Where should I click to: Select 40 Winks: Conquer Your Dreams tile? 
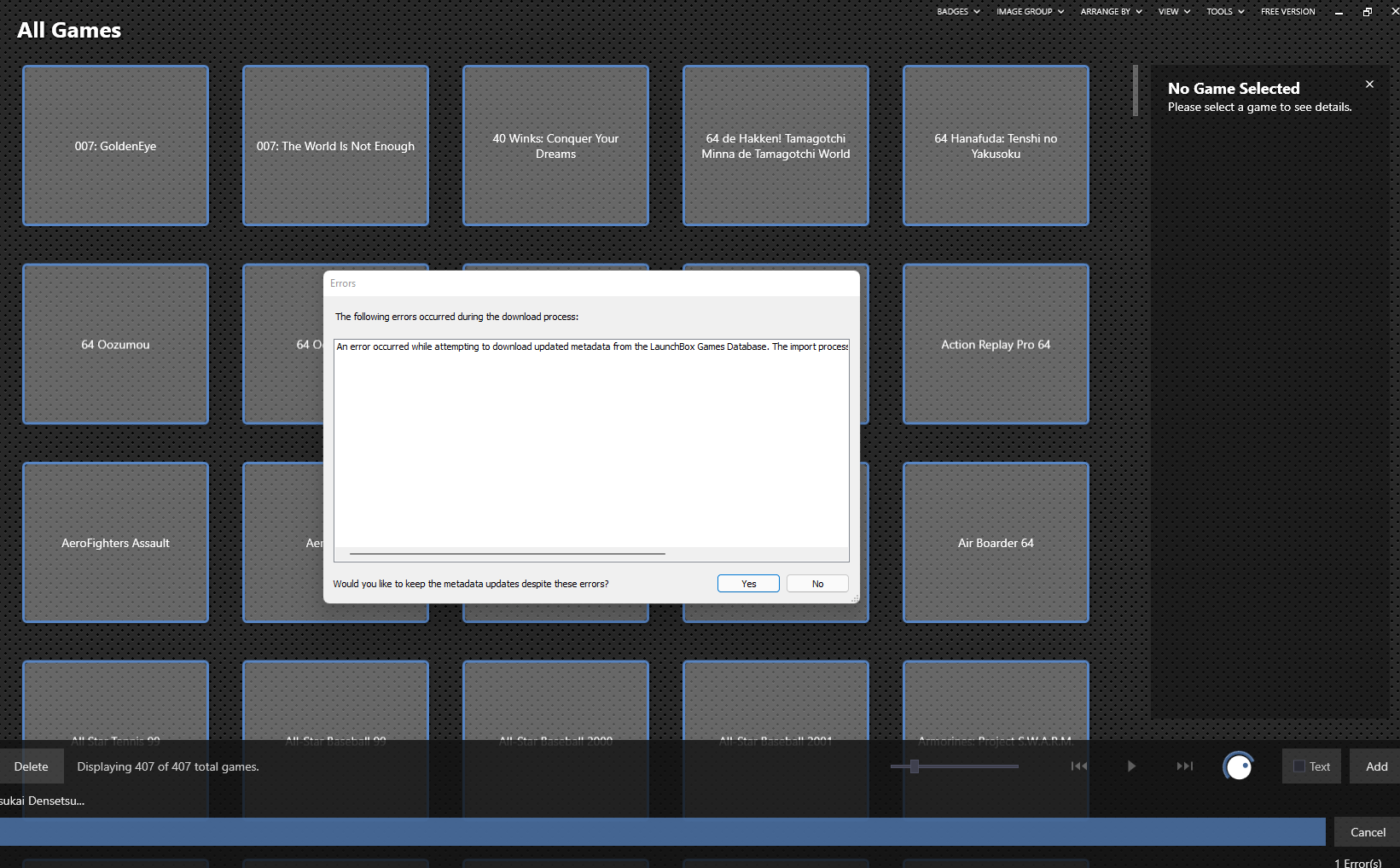(555, 146)
